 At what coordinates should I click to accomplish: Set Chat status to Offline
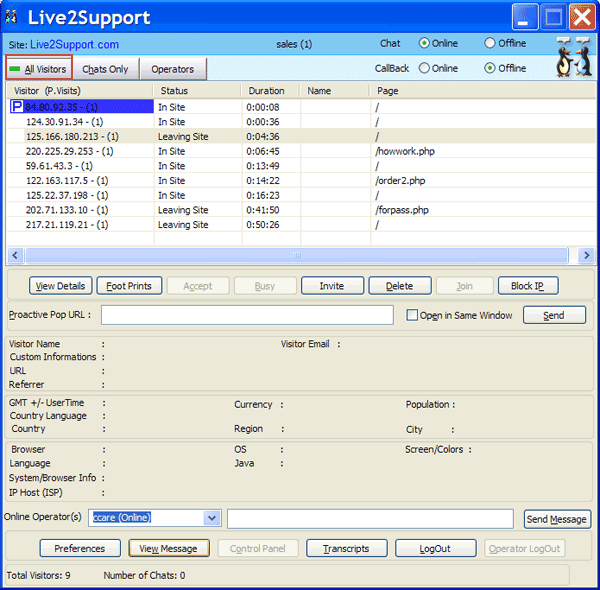point(490,43)
